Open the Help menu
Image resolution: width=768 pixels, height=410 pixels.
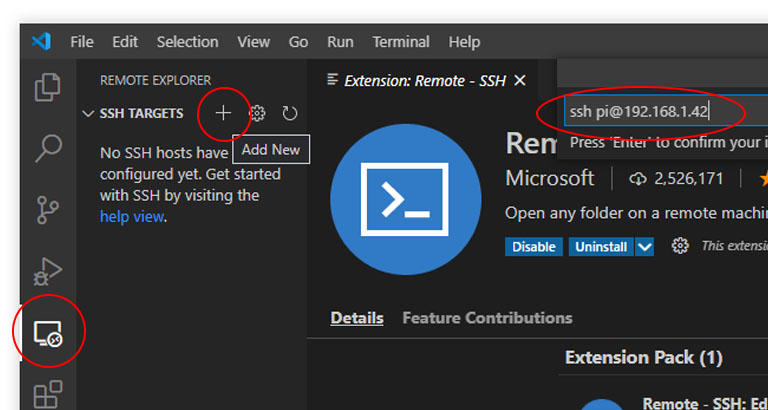coord(464,42)
